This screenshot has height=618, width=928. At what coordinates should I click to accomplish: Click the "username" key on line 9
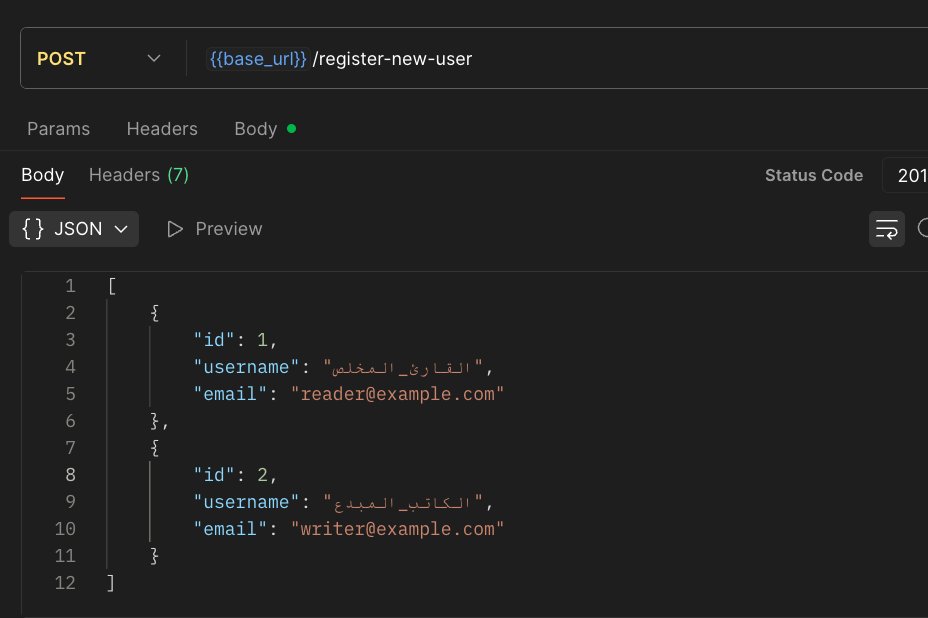[246, 502]
